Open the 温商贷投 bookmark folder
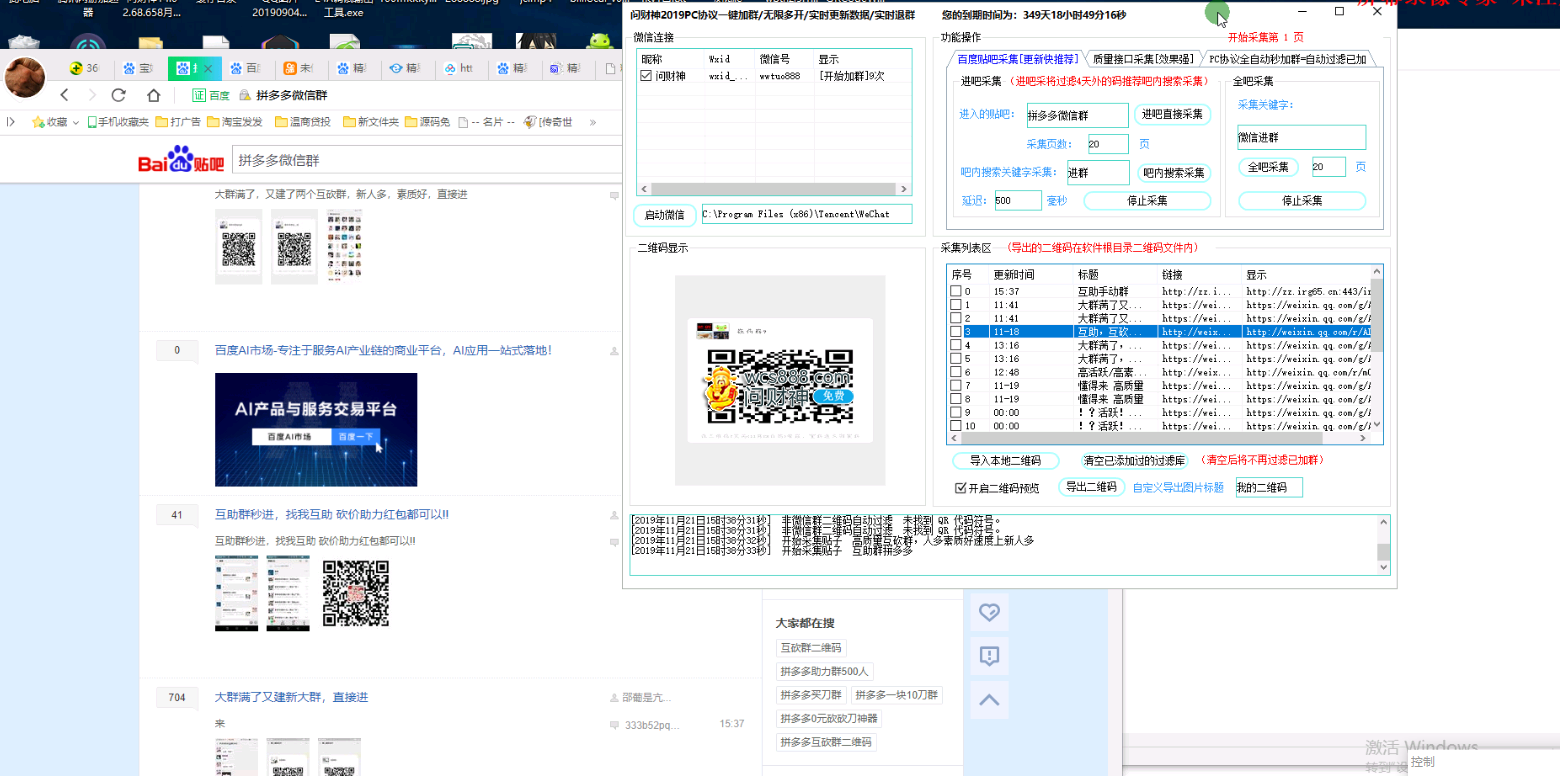The width and height of the screenshot is (1560, 776). click(301, 122)
